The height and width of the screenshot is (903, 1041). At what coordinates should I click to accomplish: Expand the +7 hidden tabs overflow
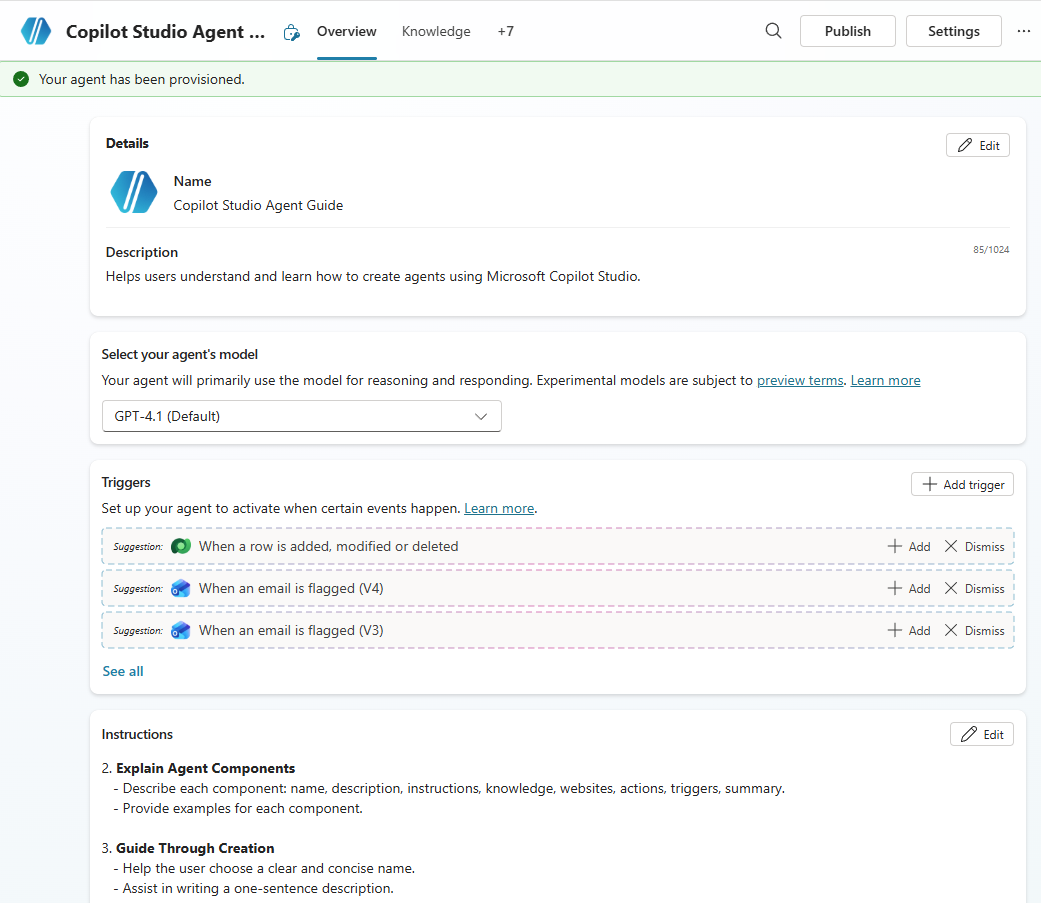(505, 31)
